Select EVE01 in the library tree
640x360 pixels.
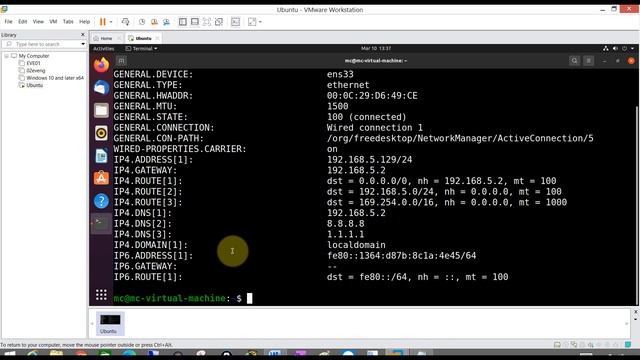(x=33, y=63)
